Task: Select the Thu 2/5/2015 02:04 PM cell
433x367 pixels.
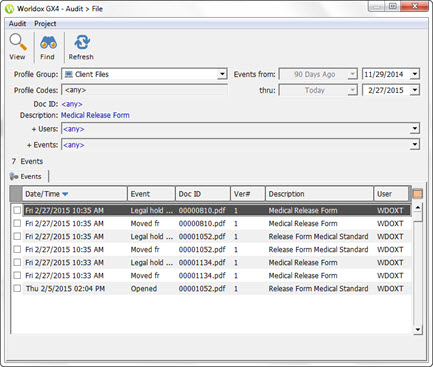Action: 65,288
